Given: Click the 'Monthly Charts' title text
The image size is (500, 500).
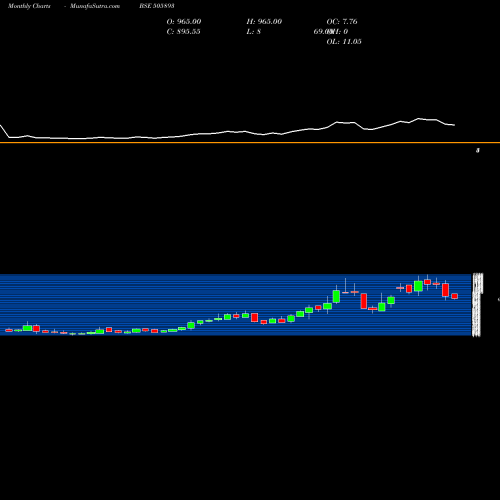Looking at the screenshot, I should tap(29, 6).
